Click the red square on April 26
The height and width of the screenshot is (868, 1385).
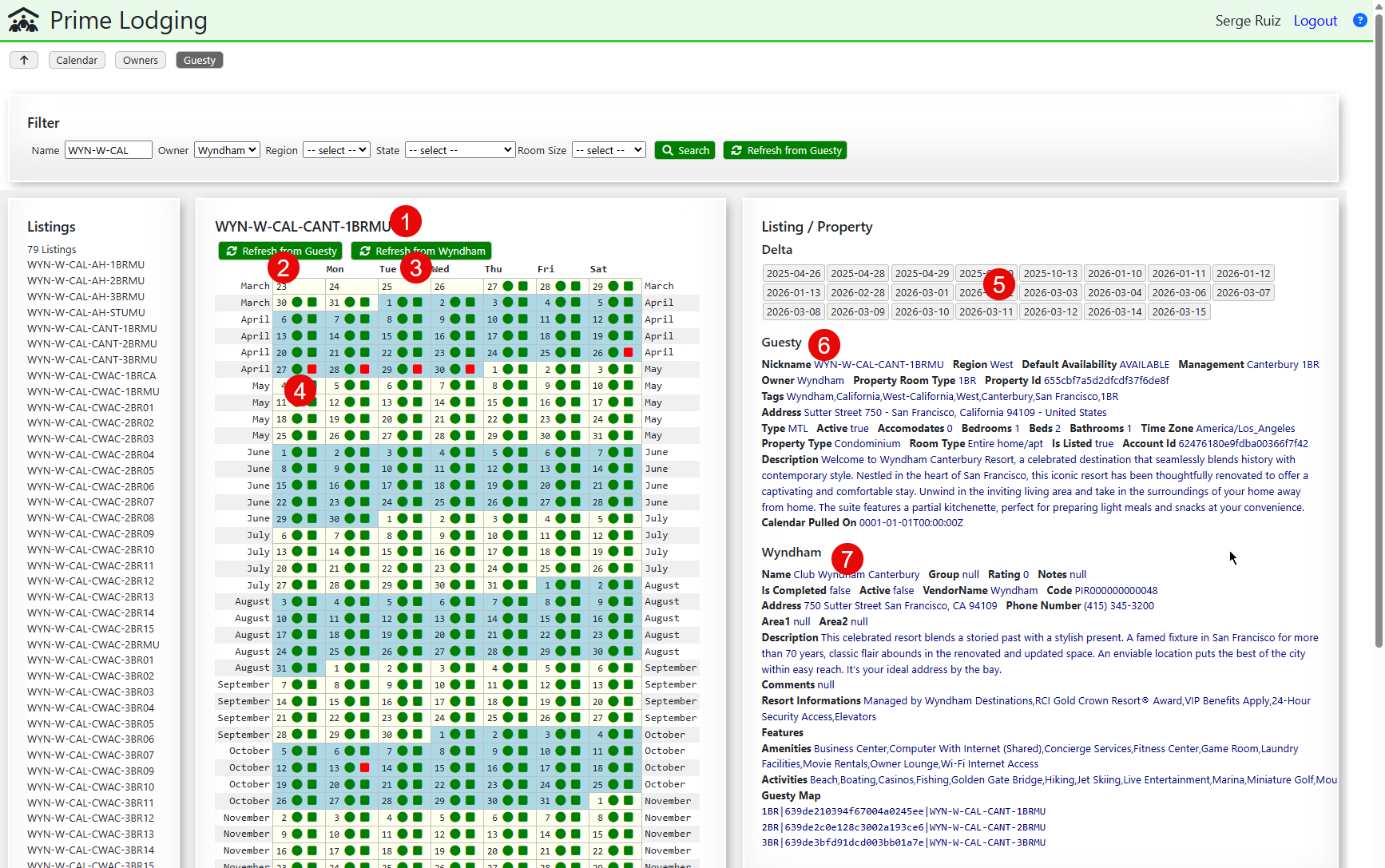coord(629,352)
